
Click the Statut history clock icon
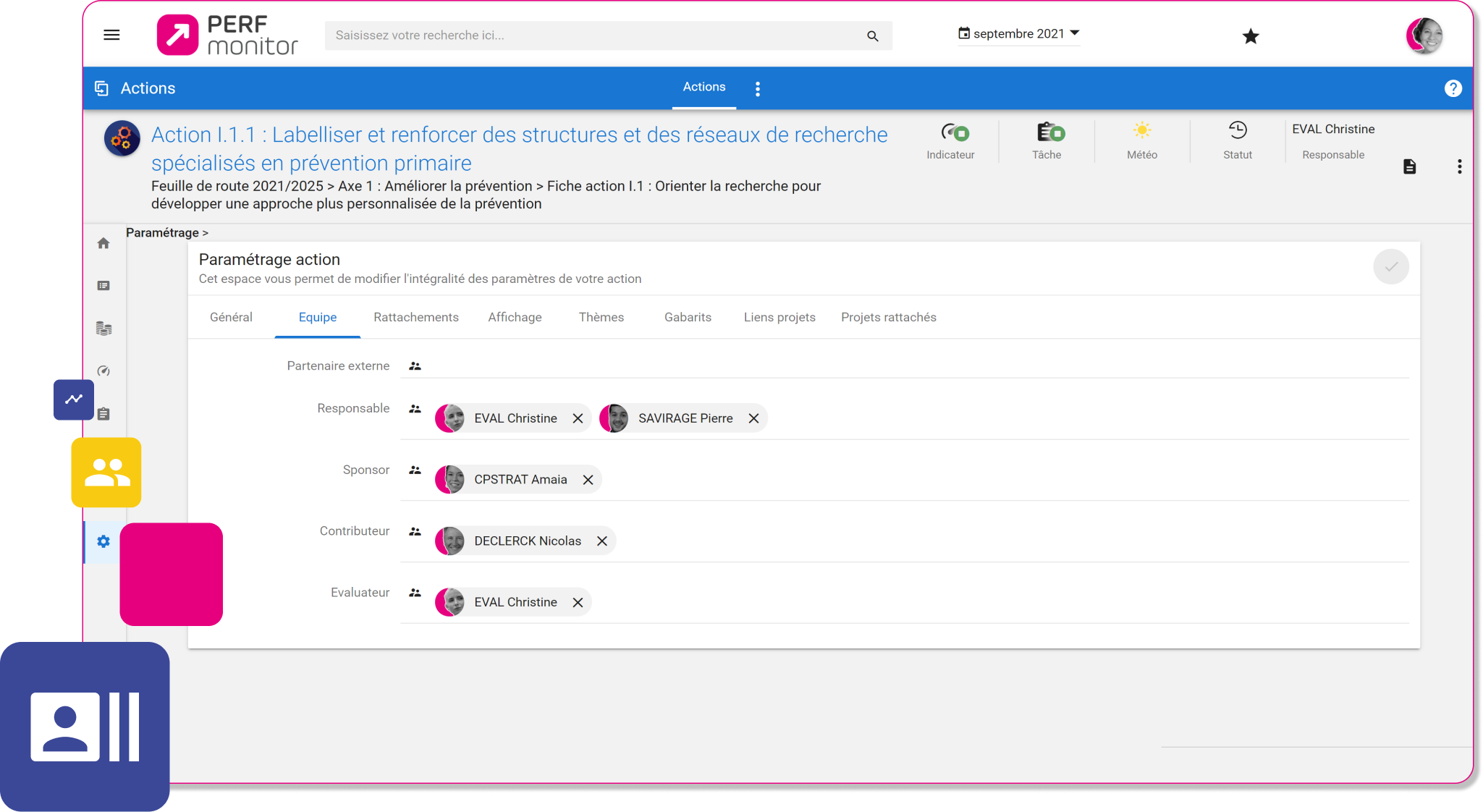coord(1237,130)
